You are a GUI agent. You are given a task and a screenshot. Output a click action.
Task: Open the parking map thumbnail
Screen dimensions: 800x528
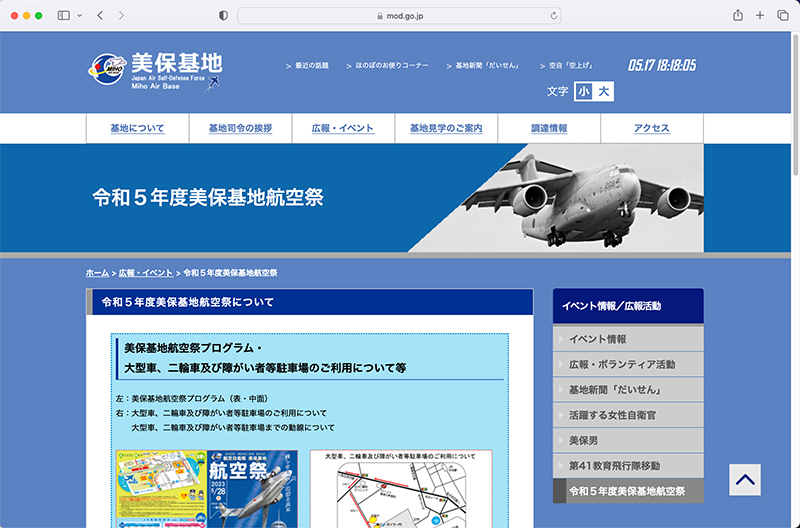(x=401, y=489)
